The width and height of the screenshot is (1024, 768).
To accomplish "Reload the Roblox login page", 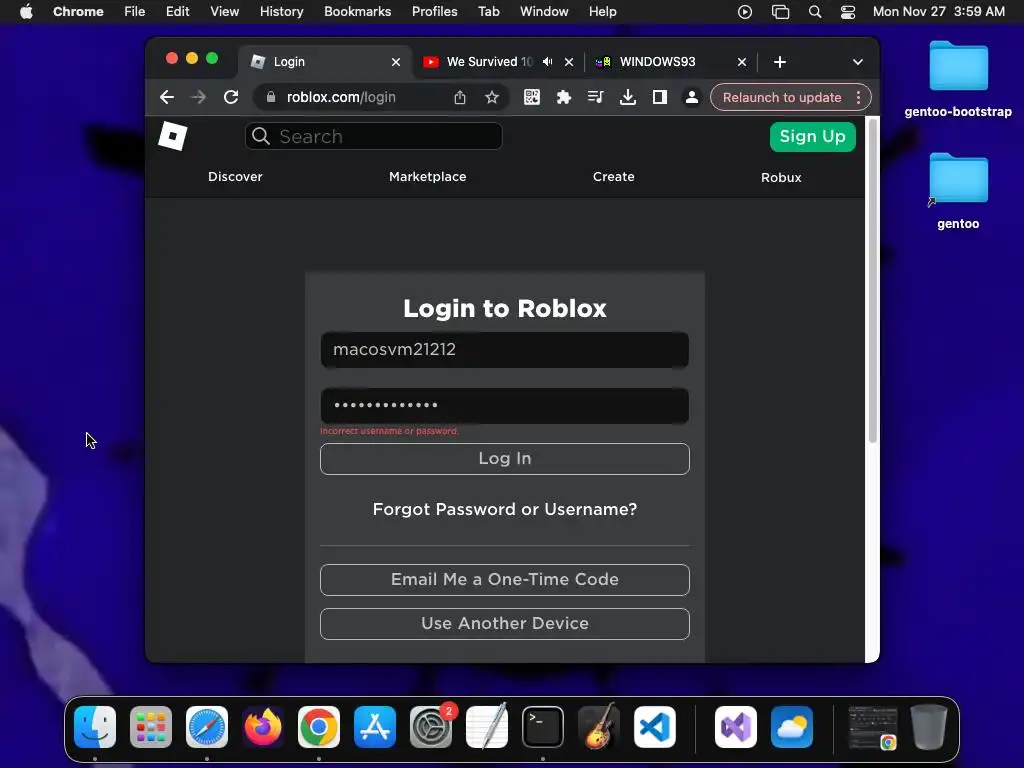I will [231, 97].
